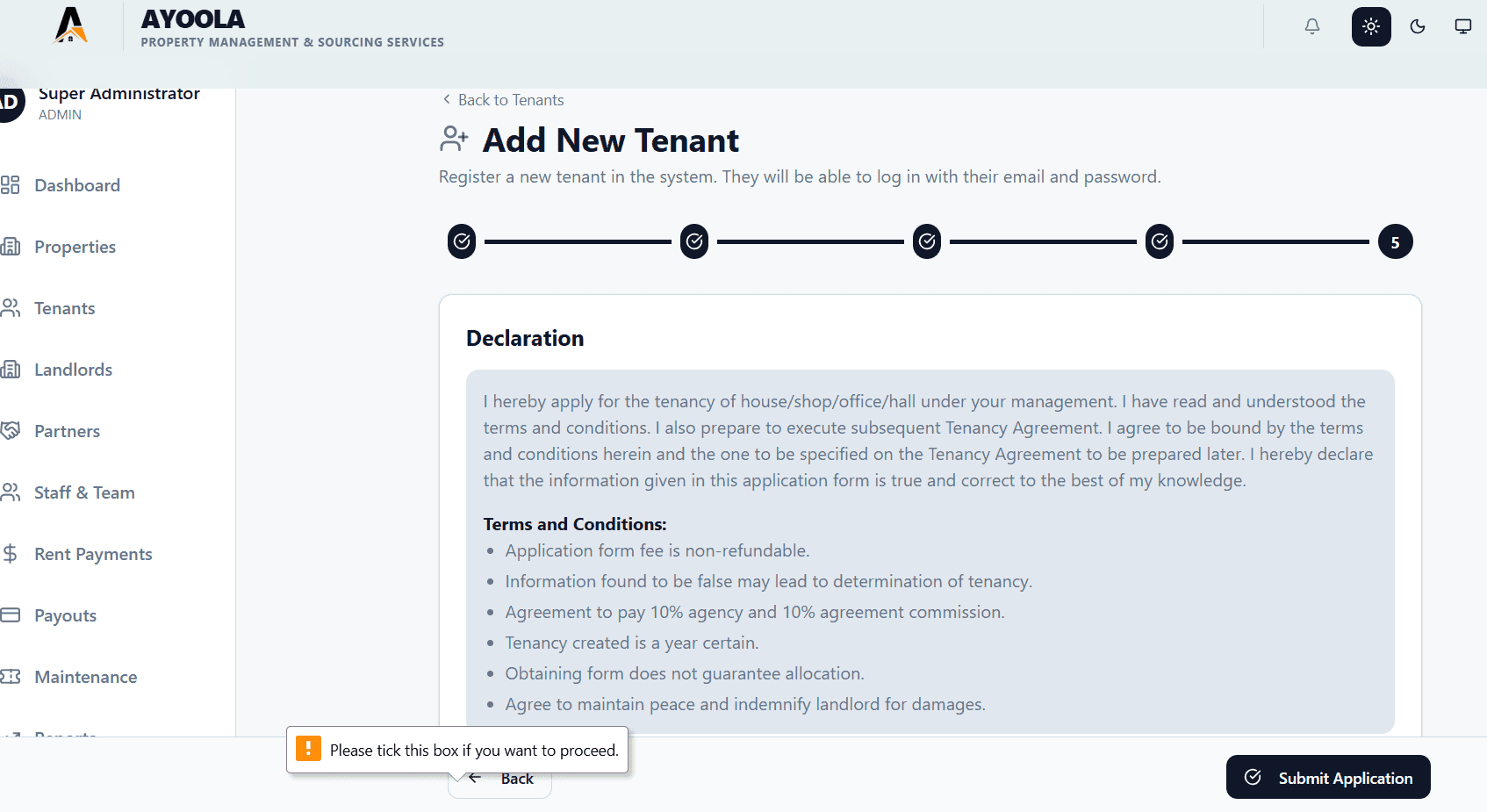Open Properties in the sidebar
The width and height of the screenshot is (1487, 812).
(75, 247)
